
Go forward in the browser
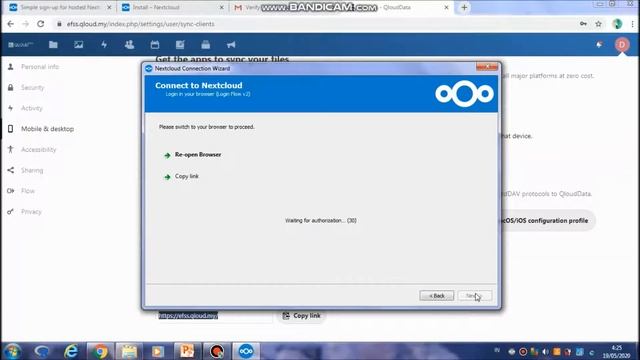tap(25, 24)
